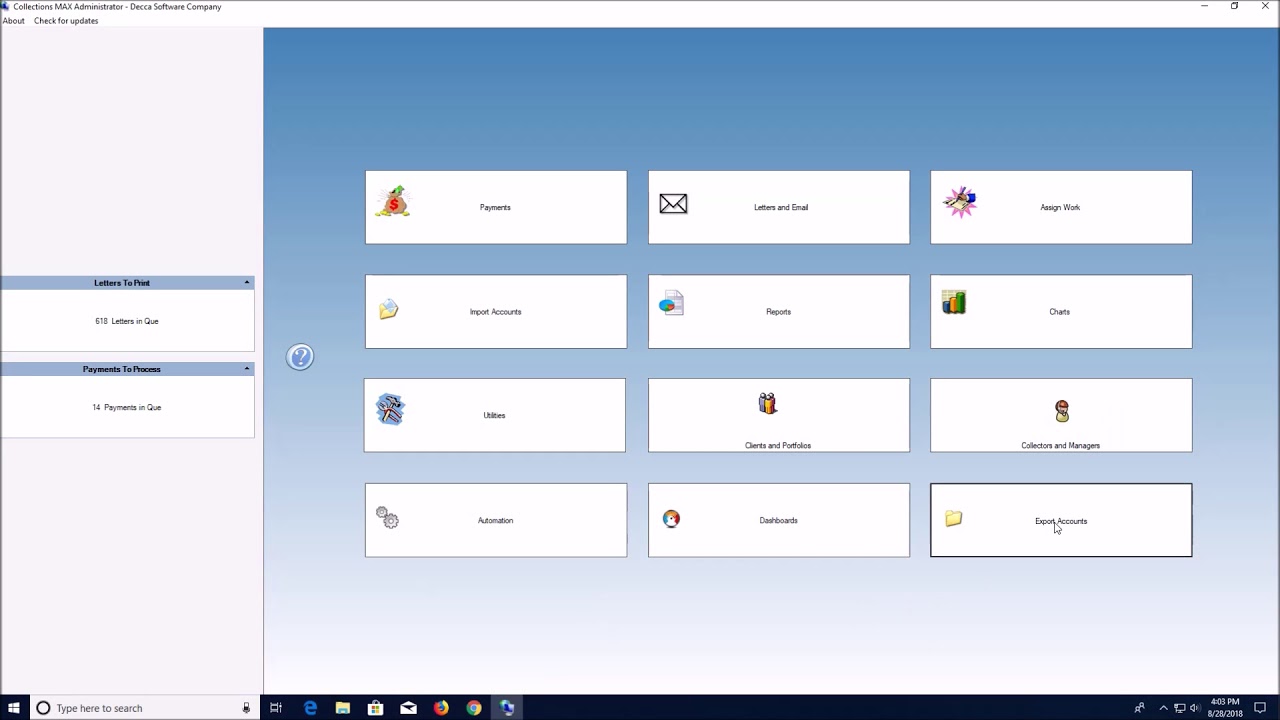Open the Reports tile
The width and height of the screenshot is (1280, 720).
(x=779, y=311)
